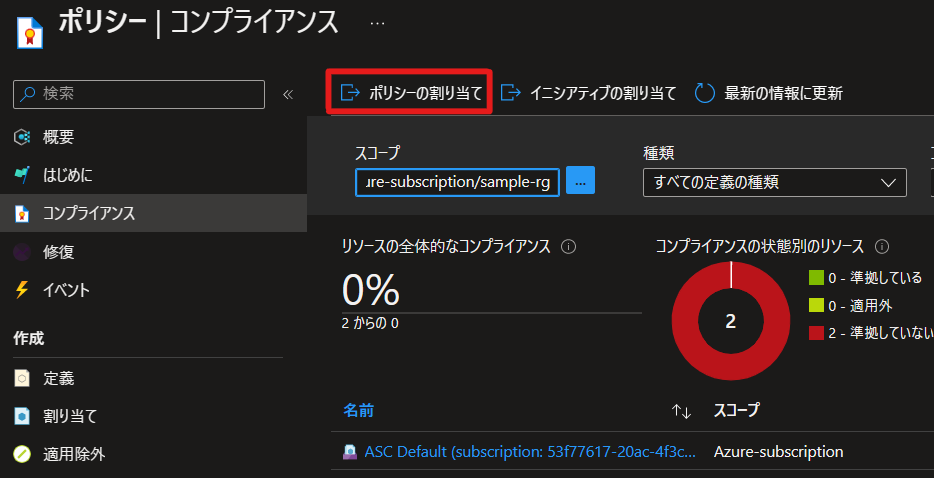Click the search magnifier icon
Viewport: 934px width, 478px height.
coord(27,94)
